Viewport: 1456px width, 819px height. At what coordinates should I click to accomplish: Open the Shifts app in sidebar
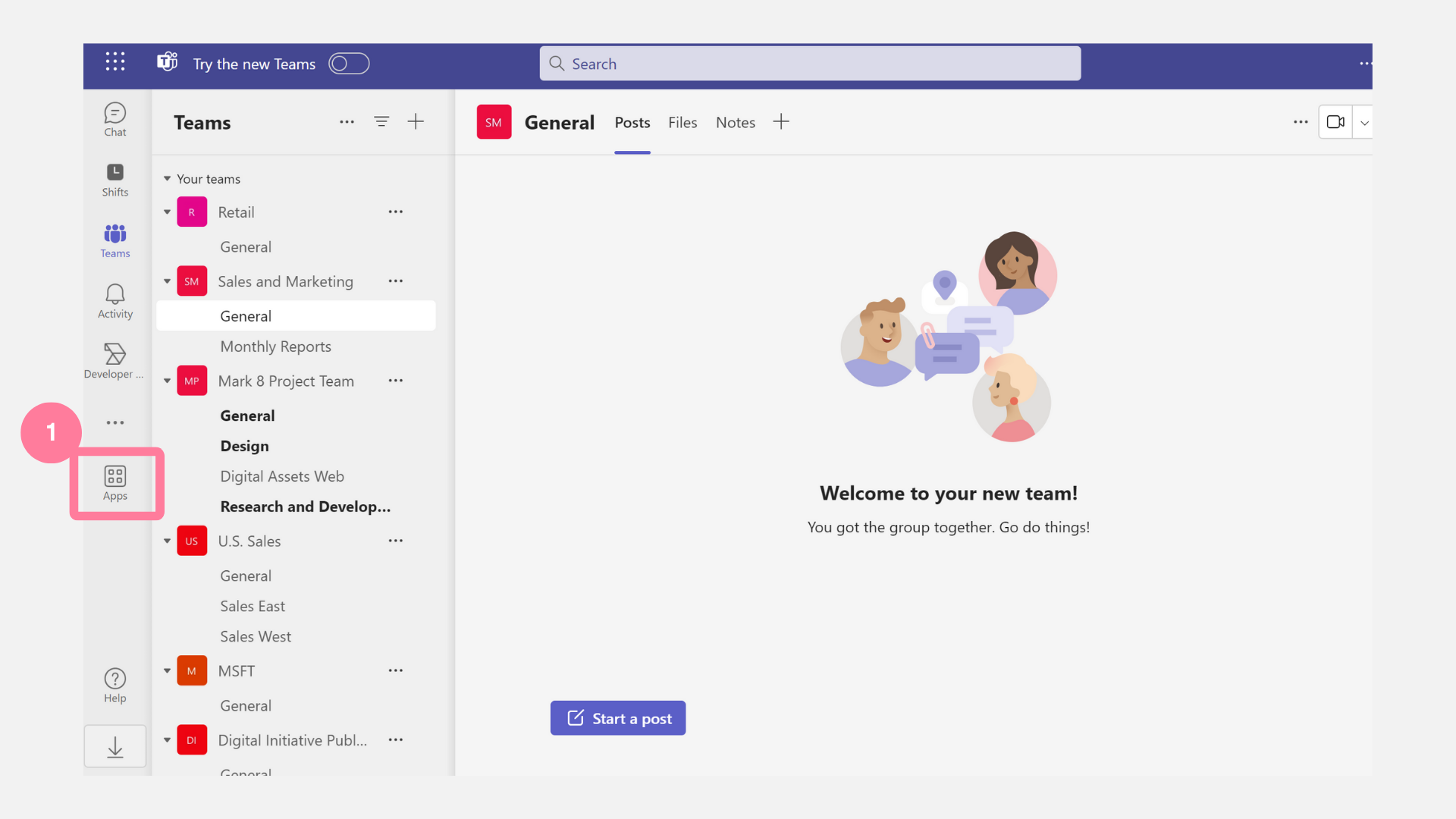pos(115,180)
